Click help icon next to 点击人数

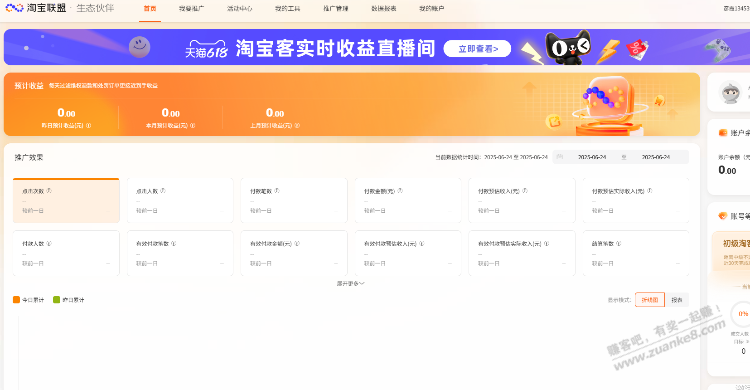(163, 190)
